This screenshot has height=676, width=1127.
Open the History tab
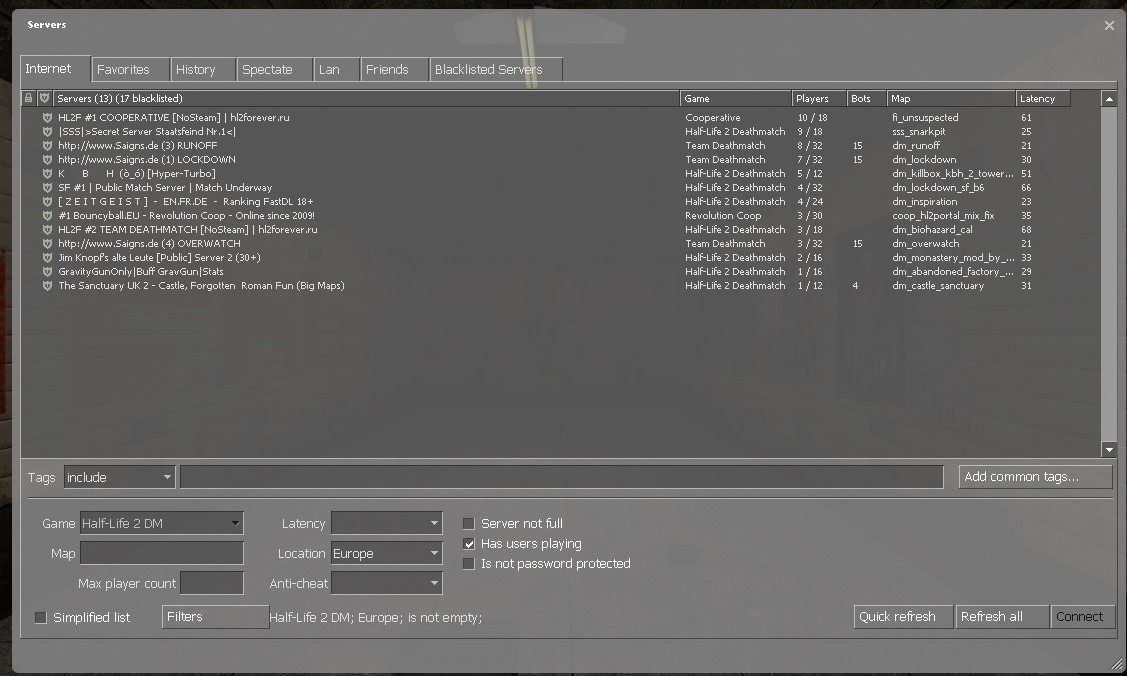coord(203,70)
